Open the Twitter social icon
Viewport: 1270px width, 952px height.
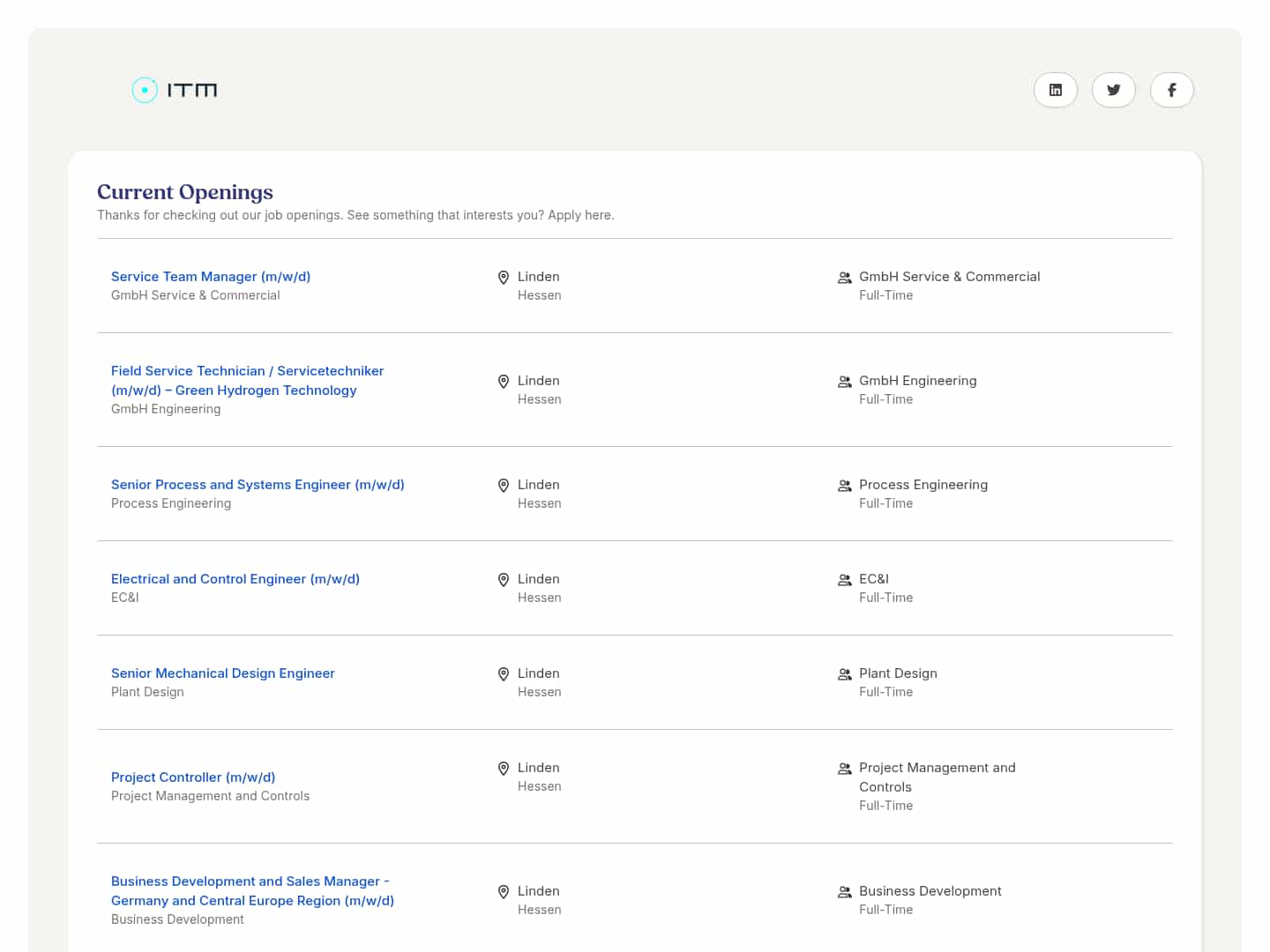coord(1113,90)
